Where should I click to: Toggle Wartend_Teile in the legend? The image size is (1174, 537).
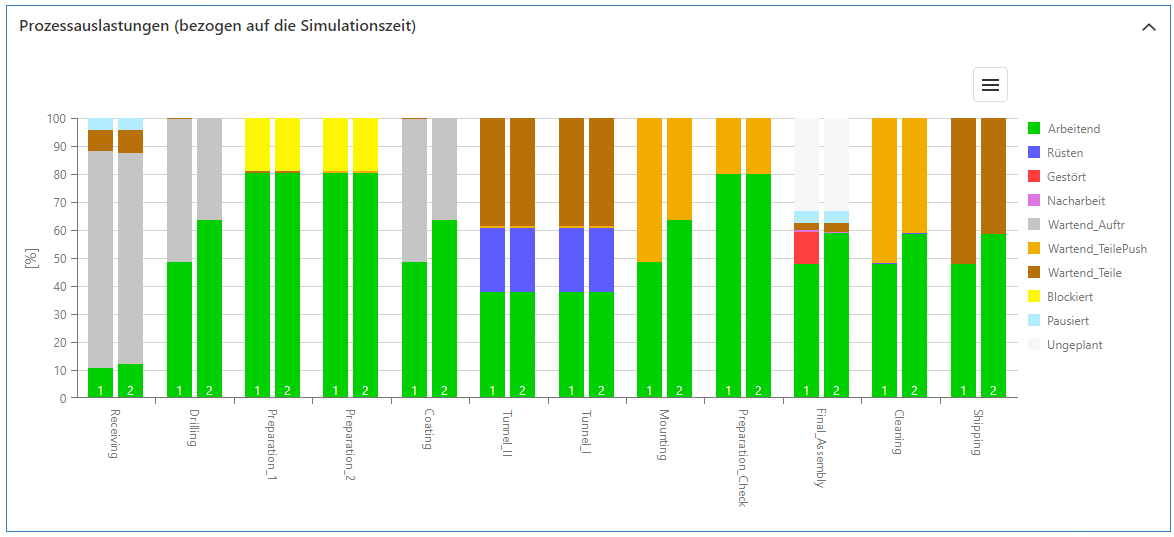click(x=1083, y=273)
